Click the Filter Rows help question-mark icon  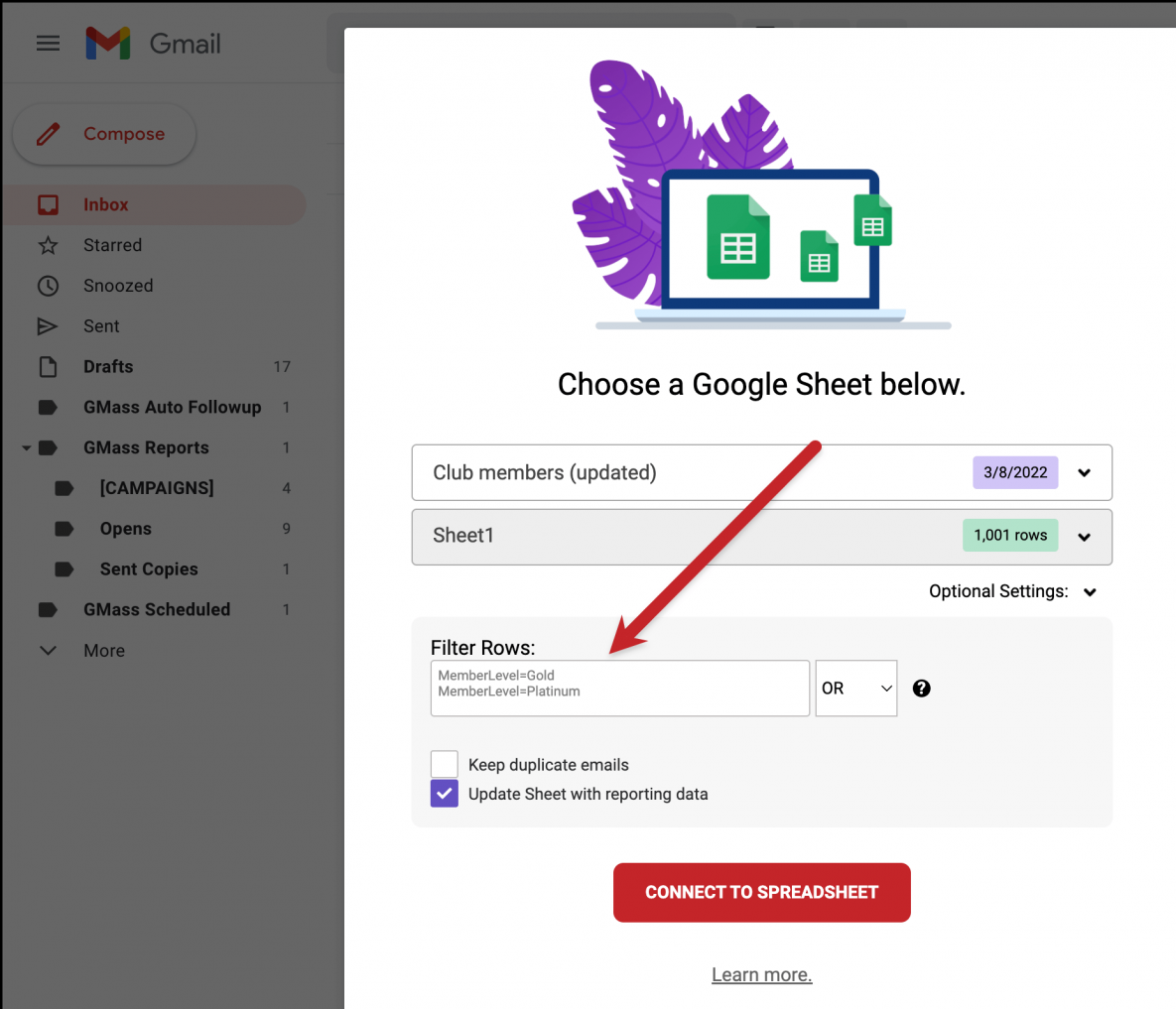point(922,689)
